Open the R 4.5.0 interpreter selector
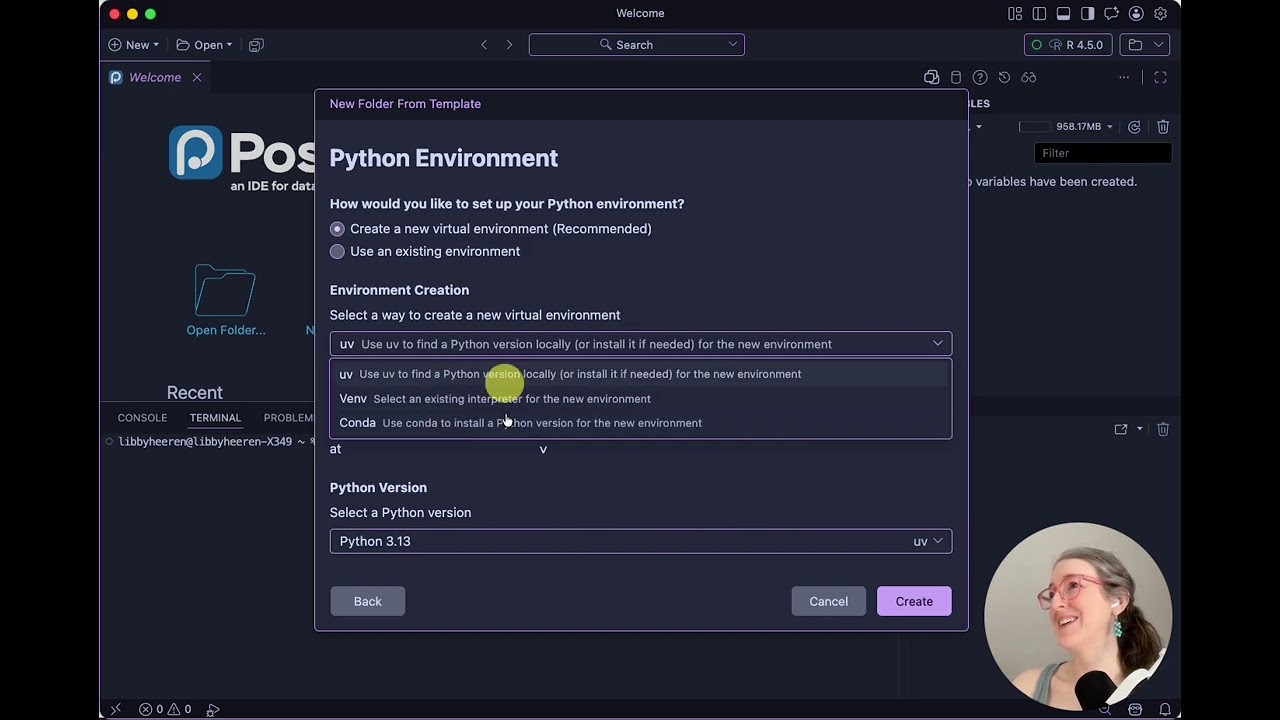This screenshot has width=1280, height=720. pyautogui.click(x=1068, y=45)
